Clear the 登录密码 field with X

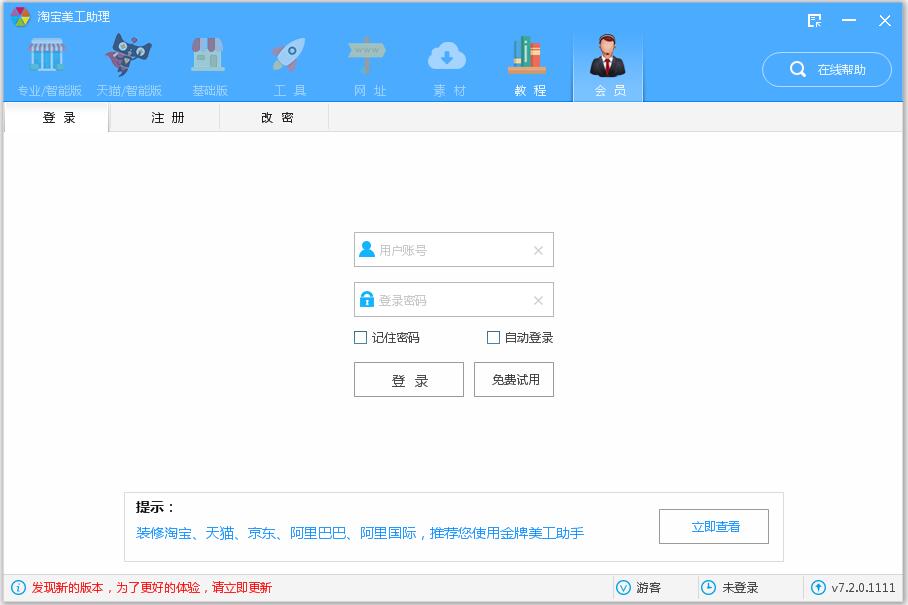click(x=538, y=300)
